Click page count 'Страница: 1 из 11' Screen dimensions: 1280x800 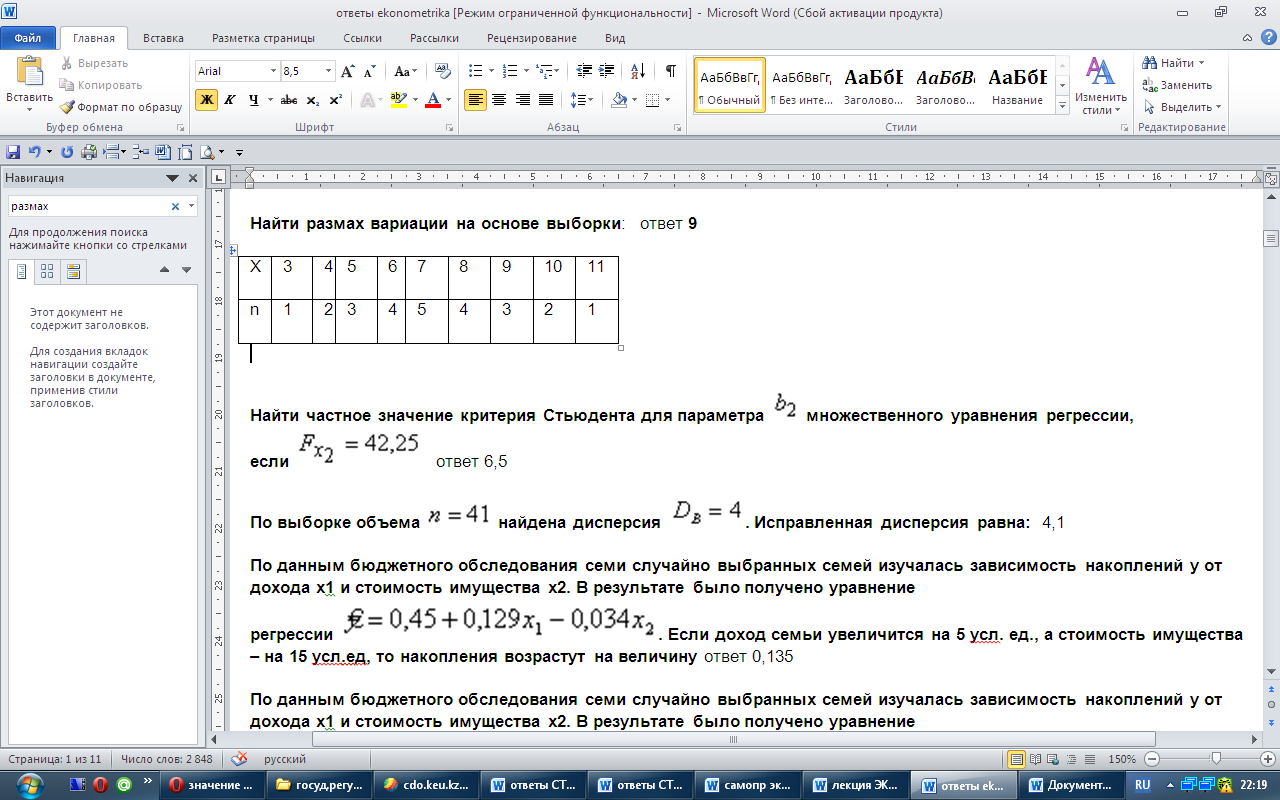click(x=54, y=759)
